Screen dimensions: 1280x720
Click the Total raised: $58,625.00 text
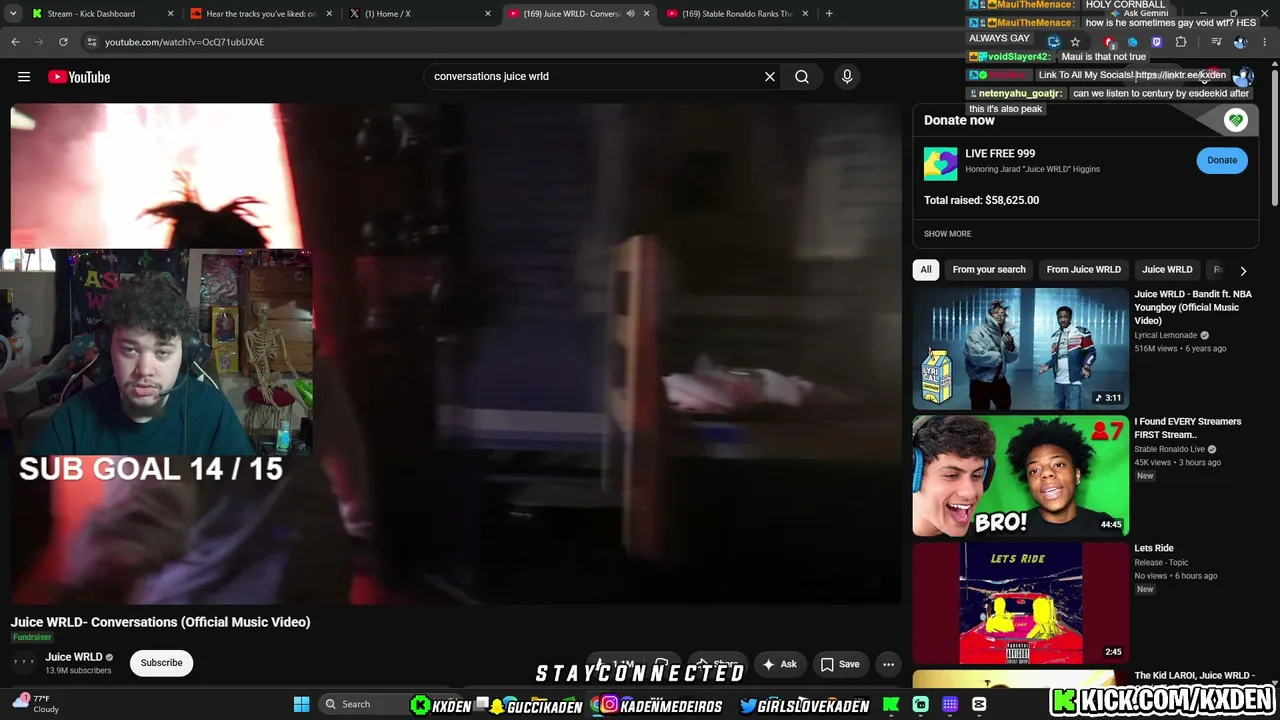pyautogui.click(x=981, y=200)
